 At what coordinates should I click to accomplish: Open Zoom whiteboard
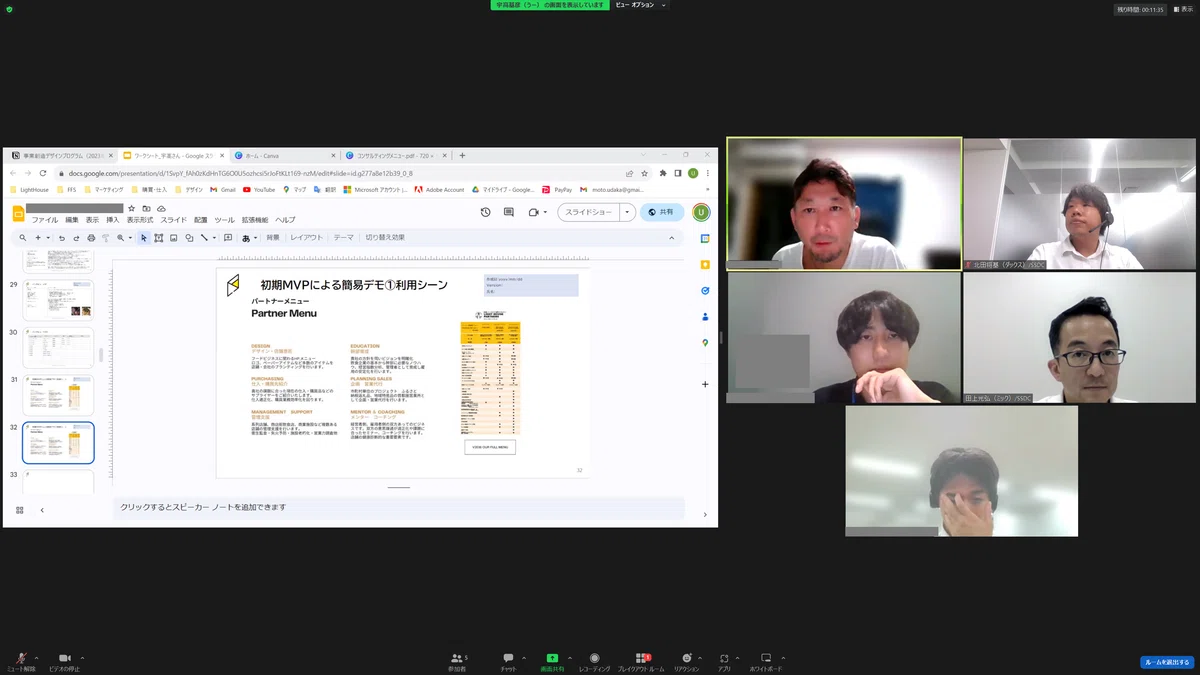click(x=765, y=660)
